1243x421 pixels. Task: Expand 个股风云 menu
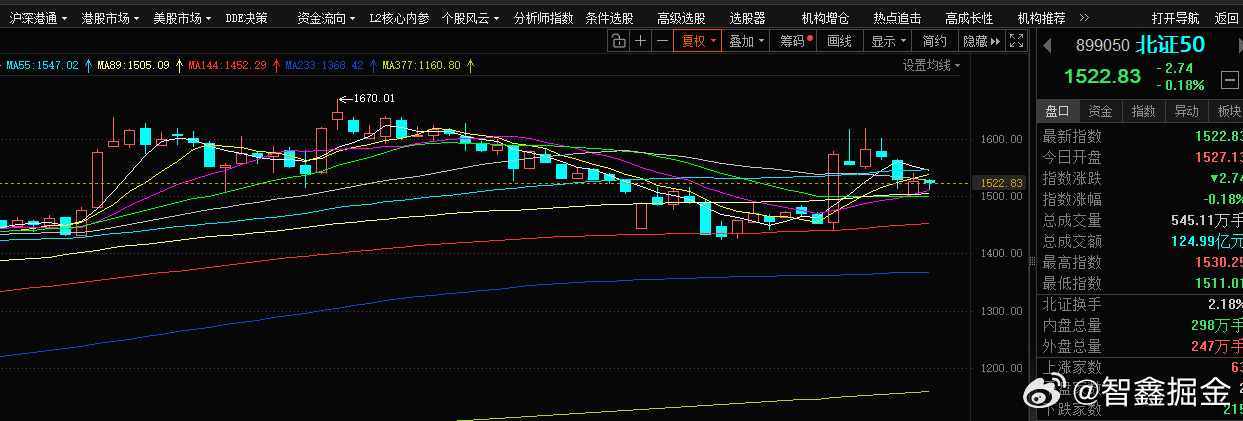pos(470,18)
